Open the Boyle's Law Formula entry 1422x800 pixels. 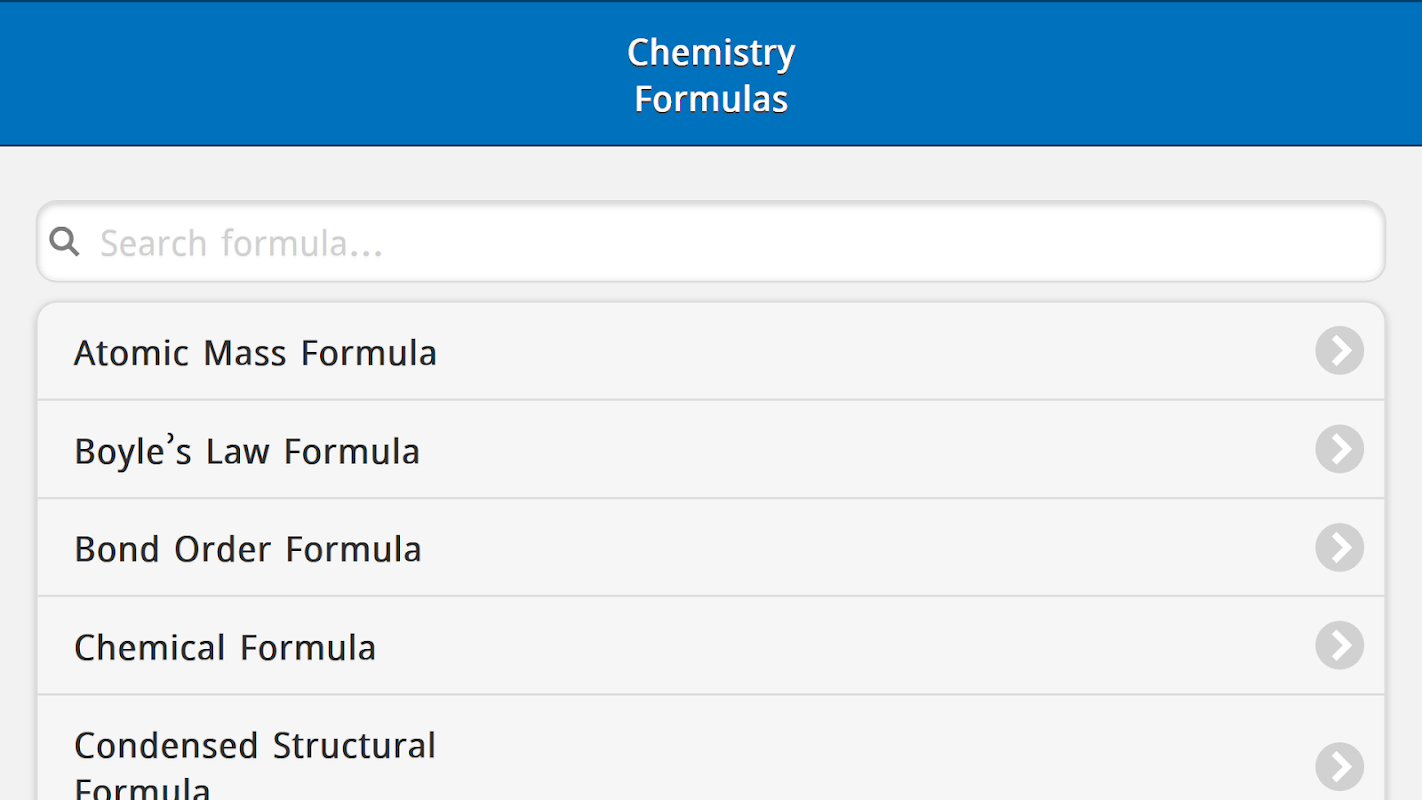point(247,451)
